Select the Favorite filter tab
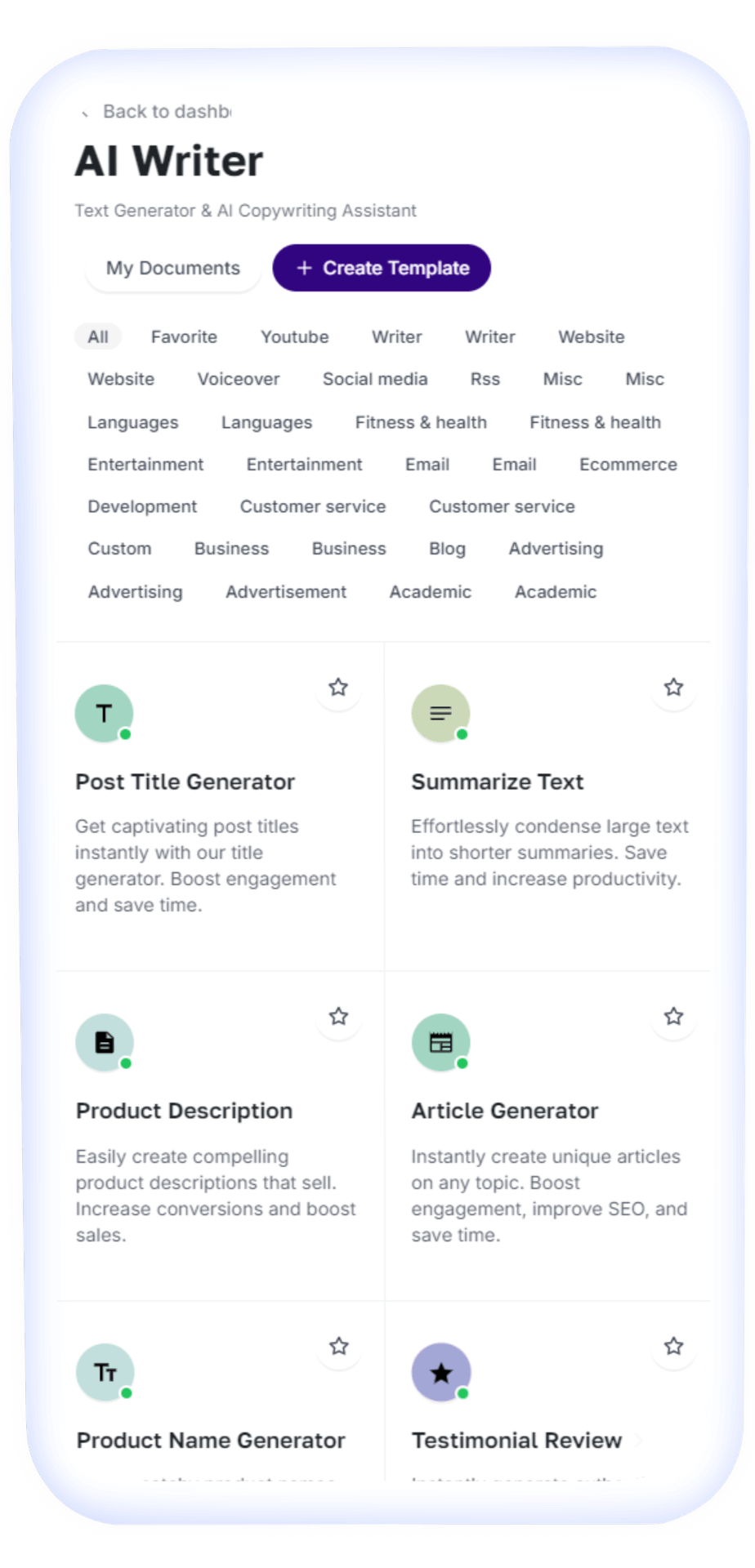This screenshot has height=1568, width=755. point(184,336)
